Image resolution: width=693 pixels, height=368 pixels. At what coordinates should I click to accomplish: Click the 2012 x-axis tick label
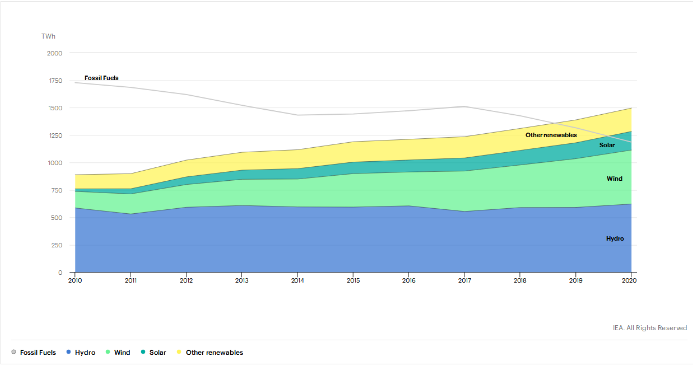(x=186, y=280)
